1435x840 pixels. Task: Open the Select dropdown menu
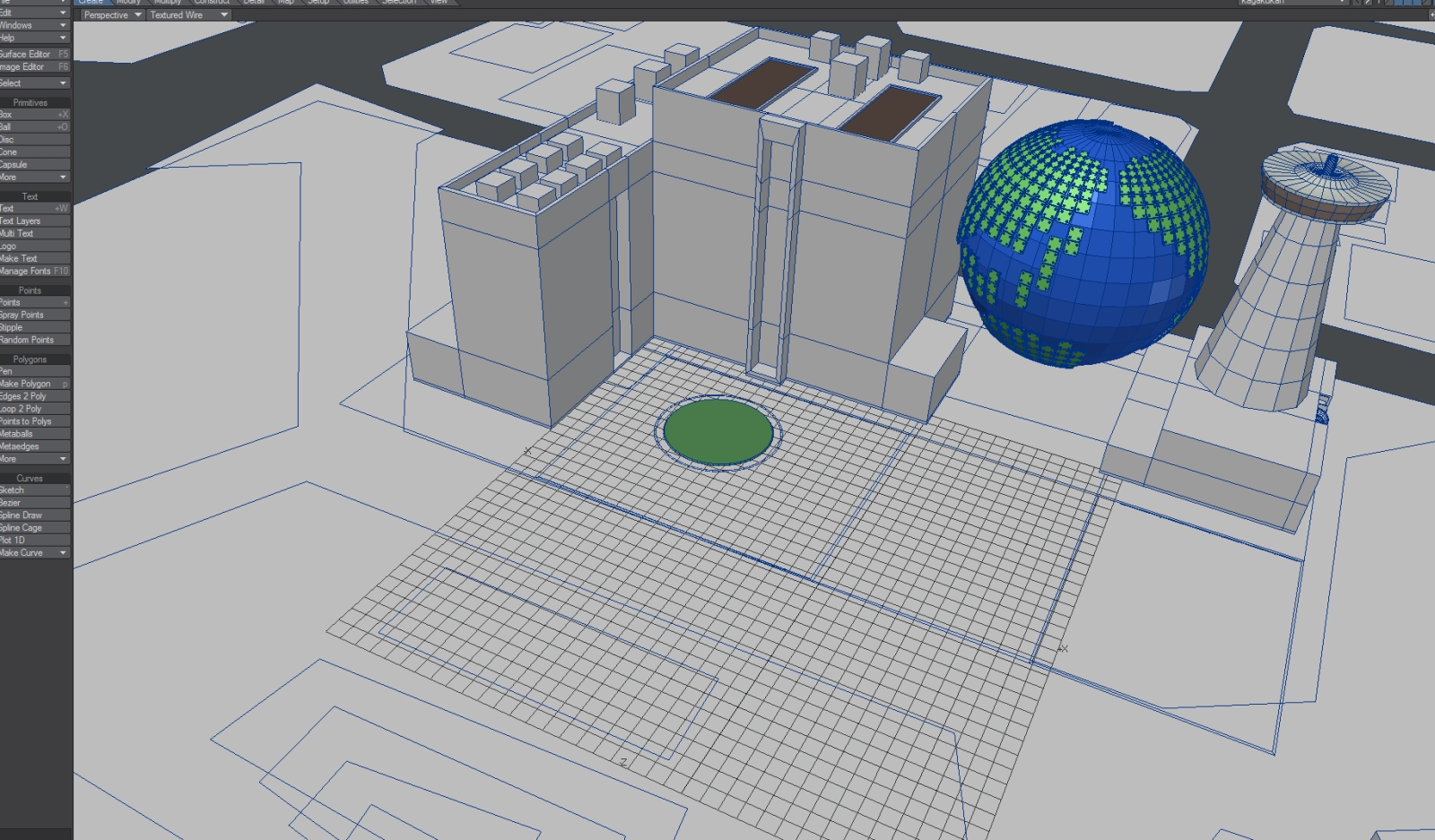tap(34, 83)
